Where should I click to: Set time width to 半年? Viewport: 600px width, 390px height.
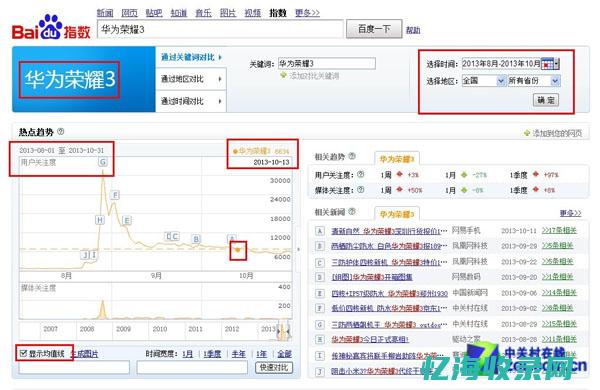click(x=238, y=354)
